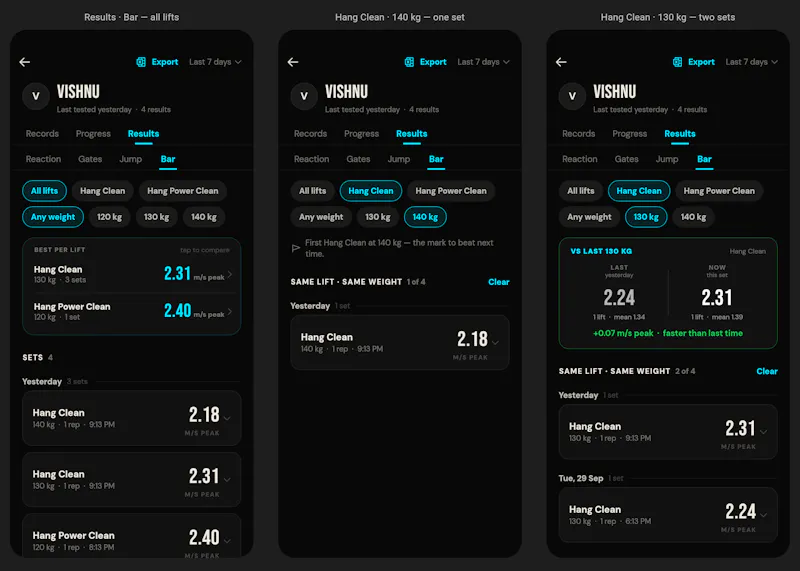Viewport: 800px width, 571px height.
Task: Select All lifts chip in all lifts screen
Action: pyautogui.click(x=44, y=191)
